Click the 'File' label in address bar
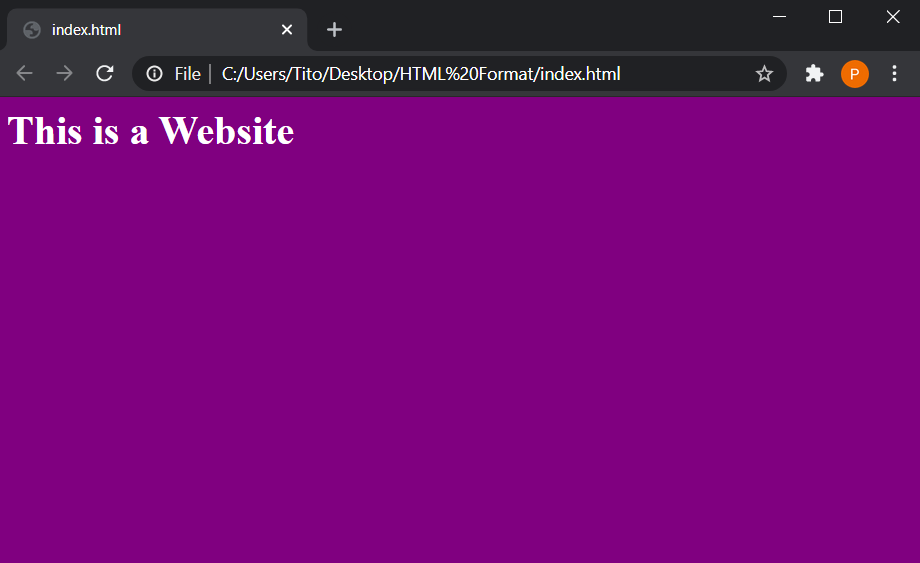Screen dimensions: 920x563 pos(187,74)
